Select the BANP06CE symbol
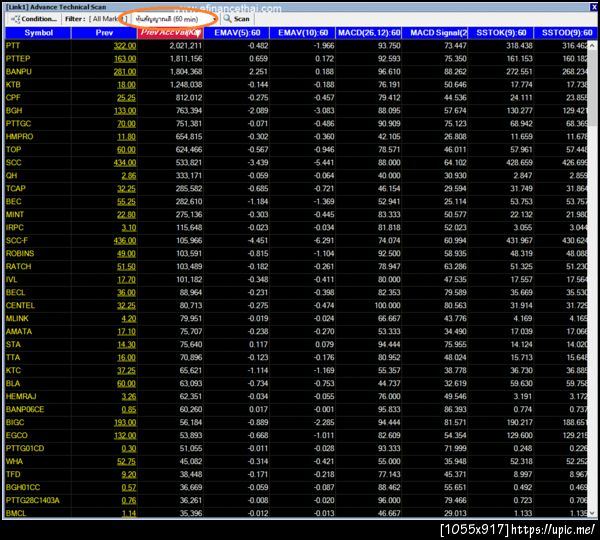The image size is (600, 540). pos(25,409)
